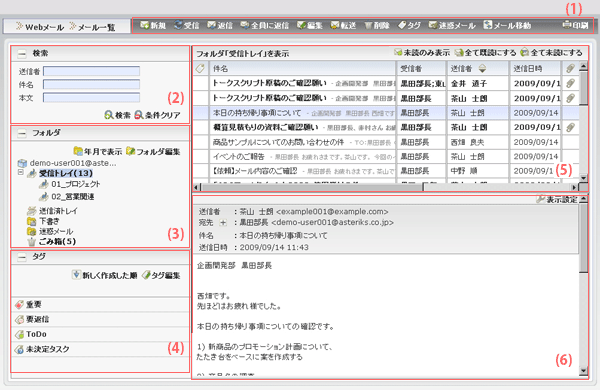The width and height of the screenshot is (600, 390).
Task: Open the 下書き drafts folder
Action: click(x=49, y=221)
